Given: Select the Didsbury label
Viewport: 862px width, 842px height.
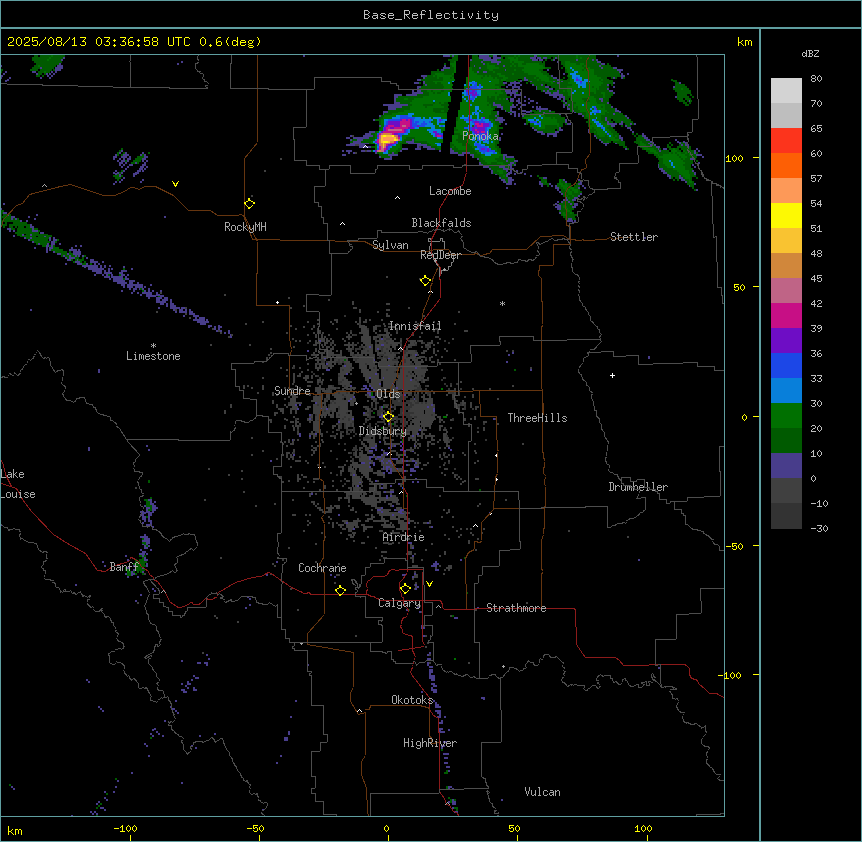Looking at the screenshot, I should (x=383, y=431).
